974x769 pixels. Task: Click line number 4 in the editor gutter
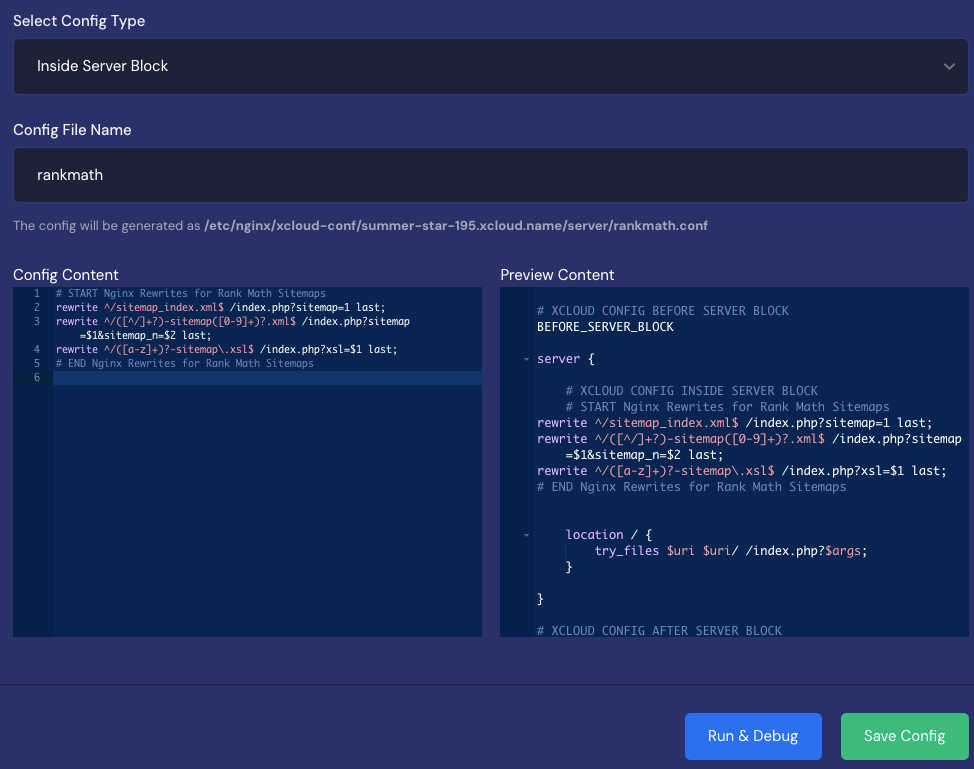pyautogui.click(x=37, y=350)
